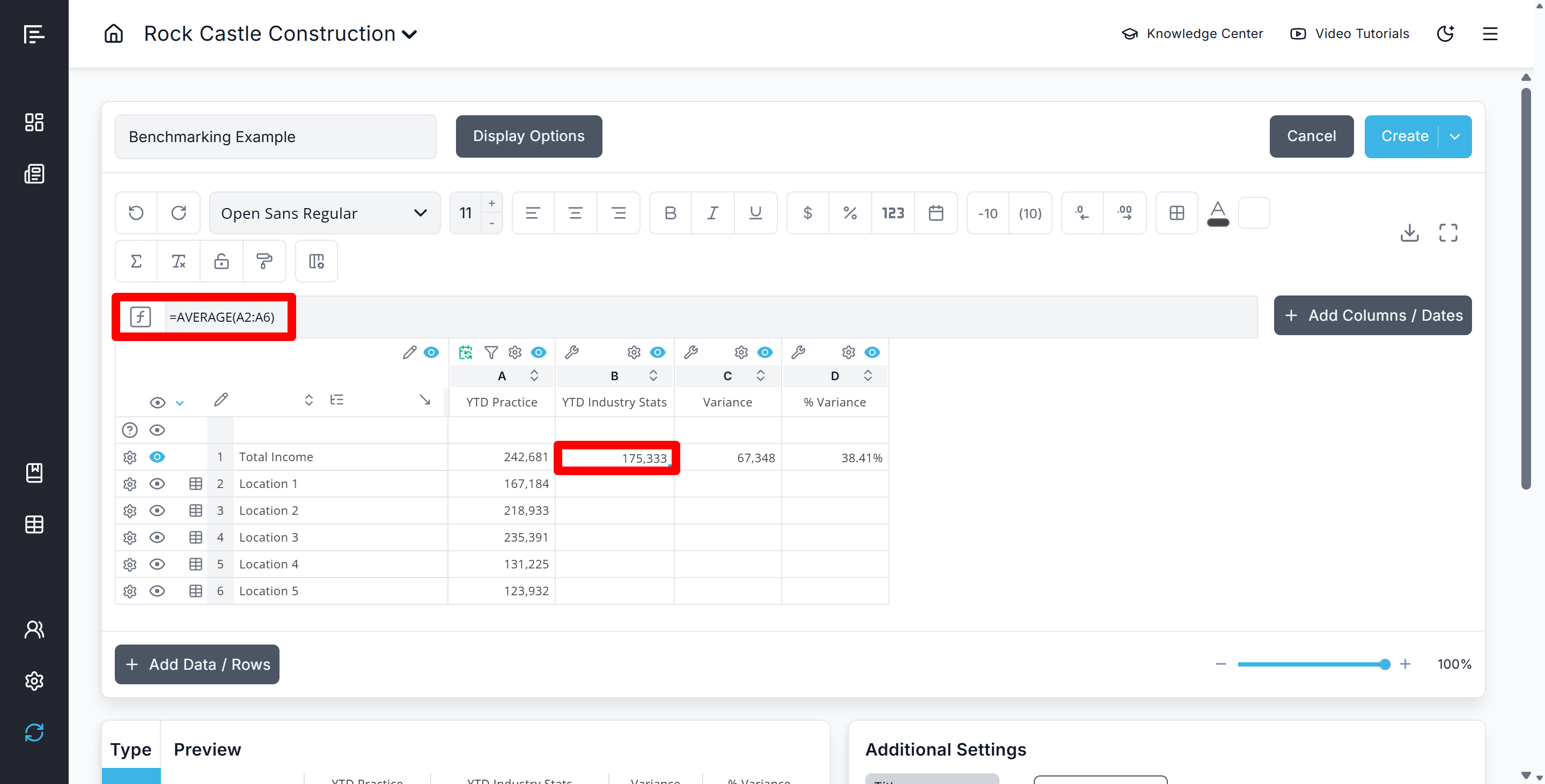Click the clear formatting Tx icon
1545x784 pixels.
pyautogui.click(x=179, y=261)
